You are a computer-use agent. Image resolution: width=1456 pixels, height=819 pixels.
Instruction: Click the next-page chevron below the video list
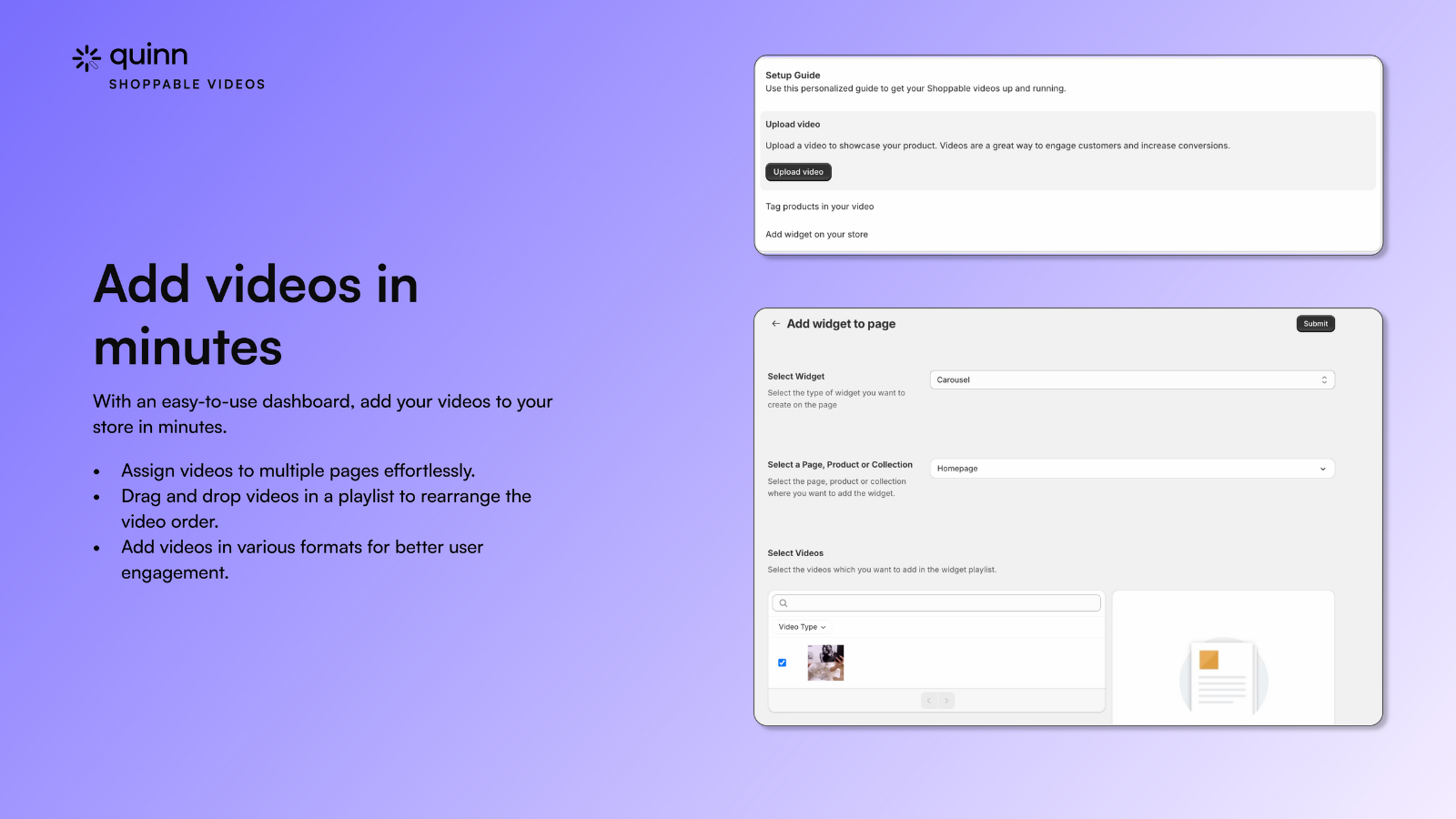945,700
